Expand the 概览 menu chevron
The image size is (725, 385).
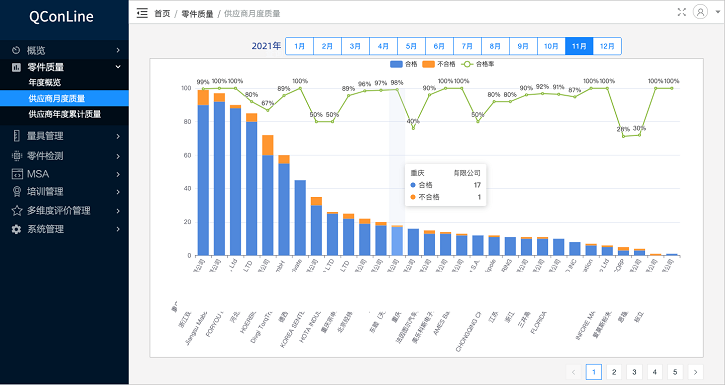click(x=118, y=50)
